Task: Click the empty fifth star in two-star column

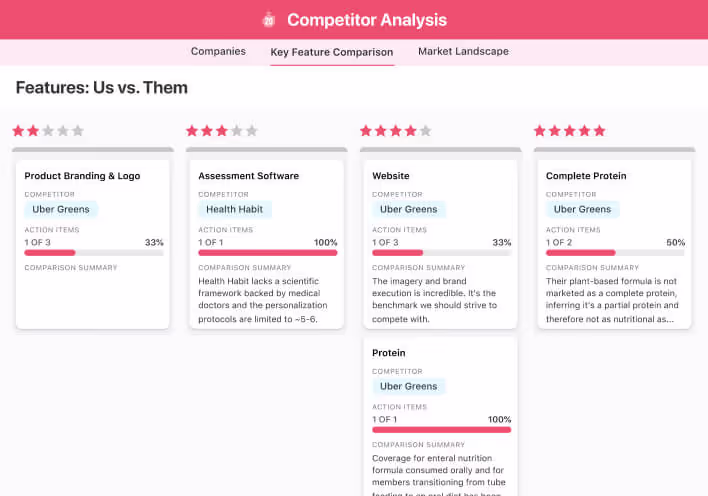Action: [x=78, y=131]
